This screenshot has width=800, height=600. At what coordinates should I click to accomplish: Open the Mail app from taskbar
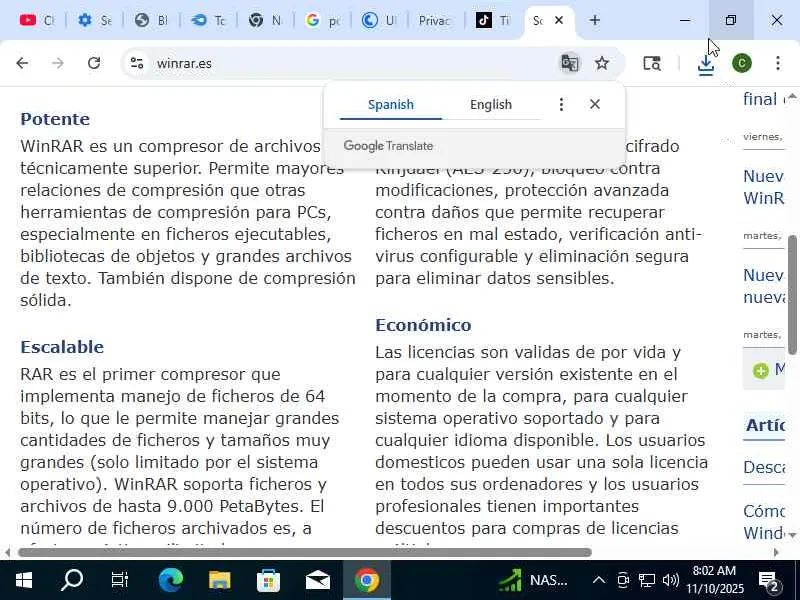click(x=317, y=580)
